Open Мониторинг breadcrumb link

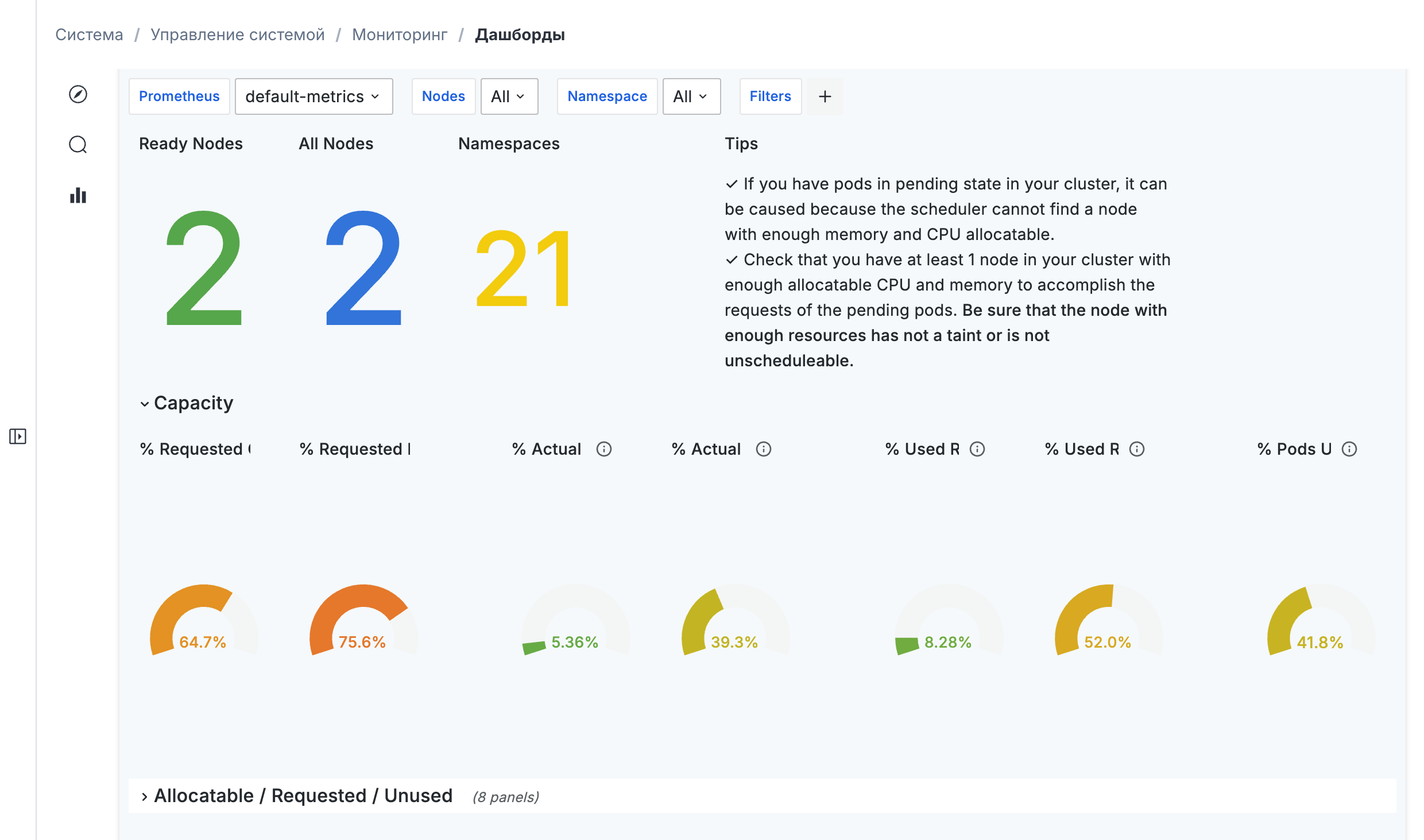click(400, 34)
